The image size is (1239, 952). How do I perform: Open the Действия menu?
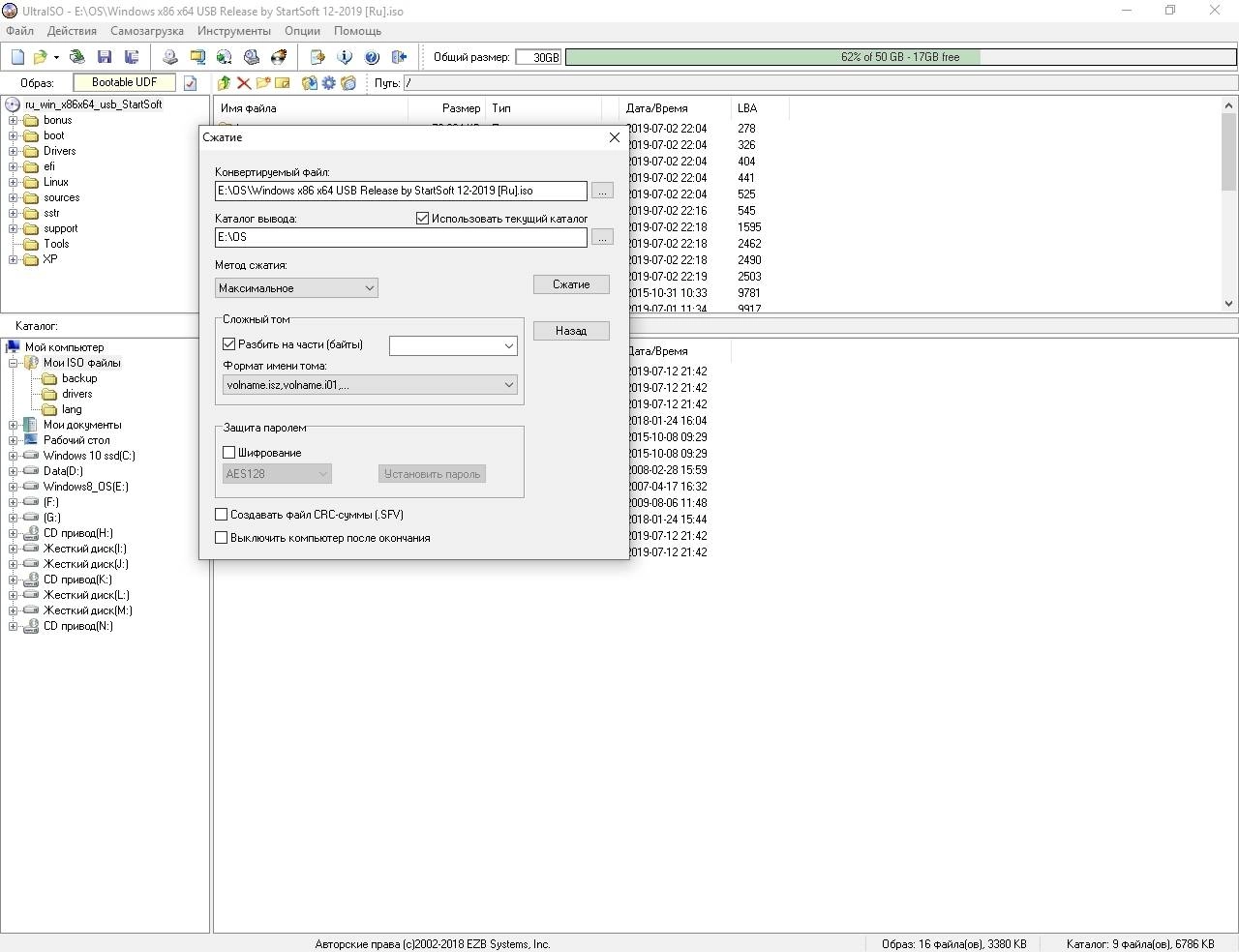(x=72, y=31)
